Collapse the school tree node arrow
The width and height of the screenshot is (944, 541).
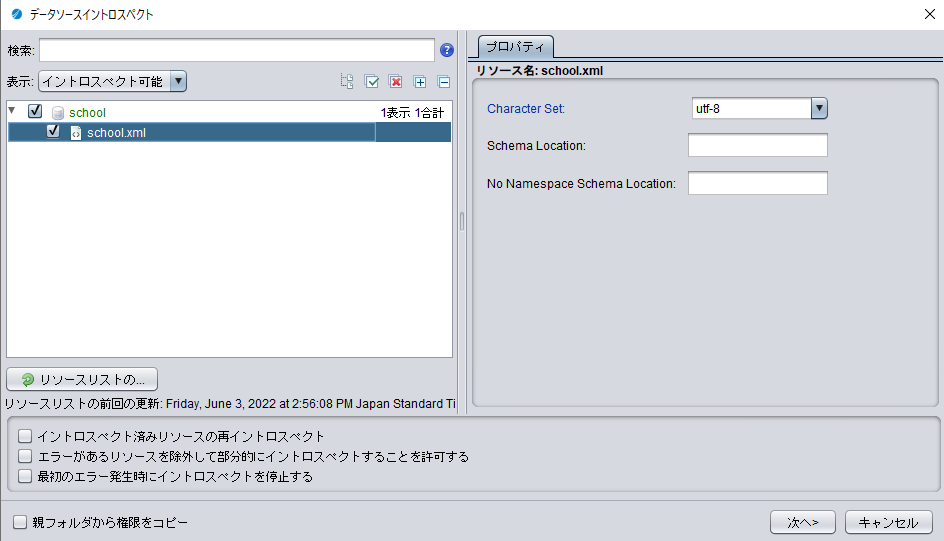coord(12,111)
